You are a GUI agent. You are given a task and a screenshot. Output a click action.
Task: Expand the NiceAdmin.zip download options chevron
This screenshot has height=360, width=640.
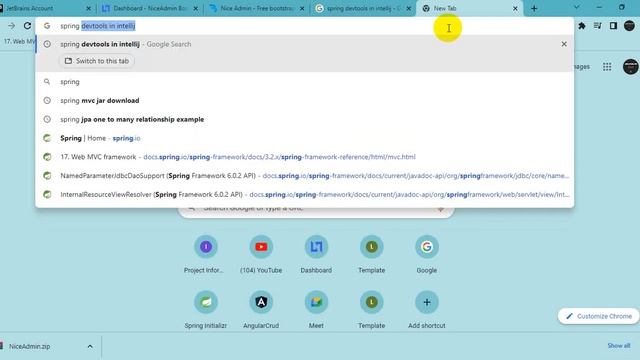(90, 347)
